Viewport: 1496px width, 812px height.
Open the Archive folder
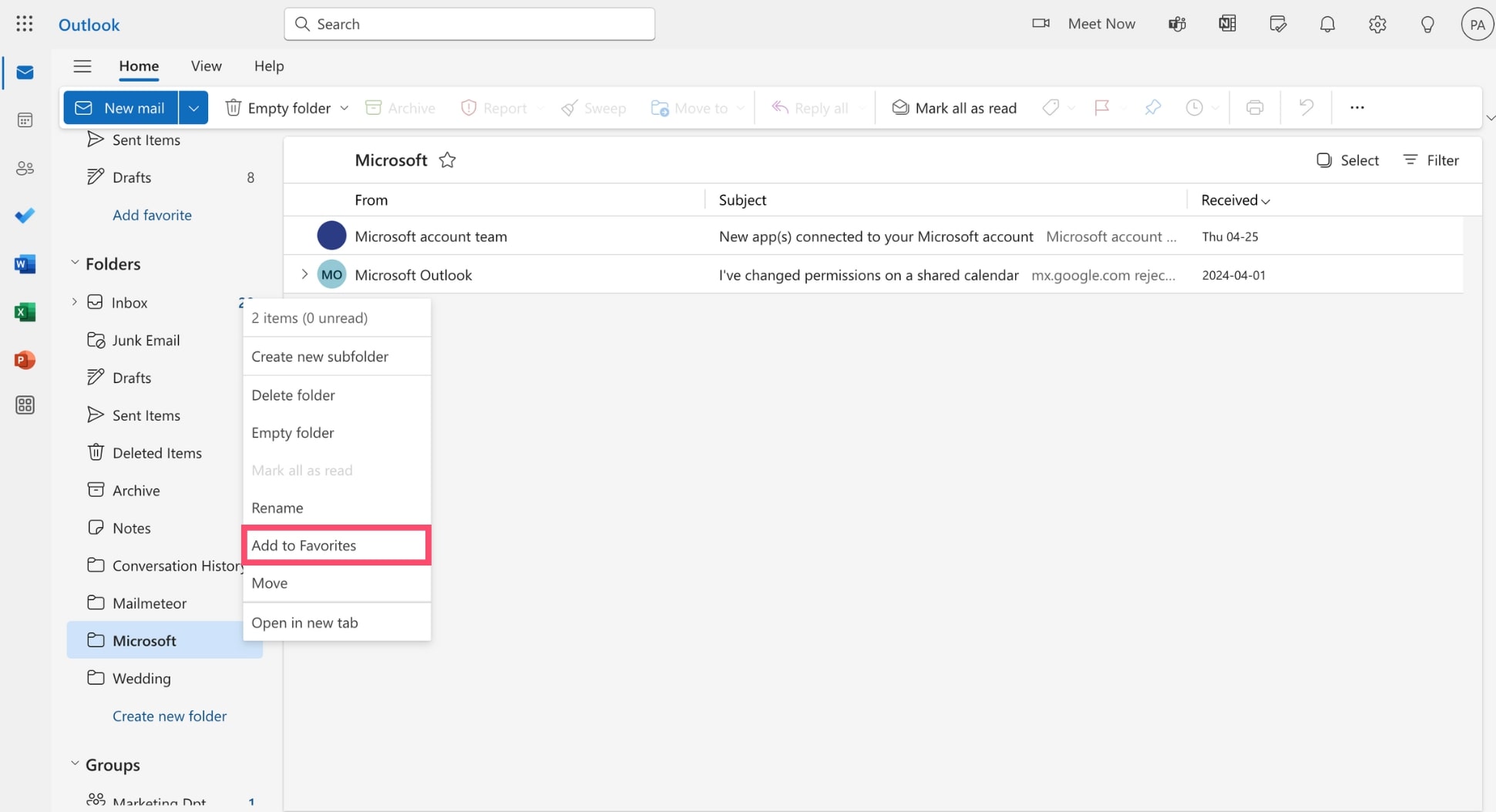(154, 491)
